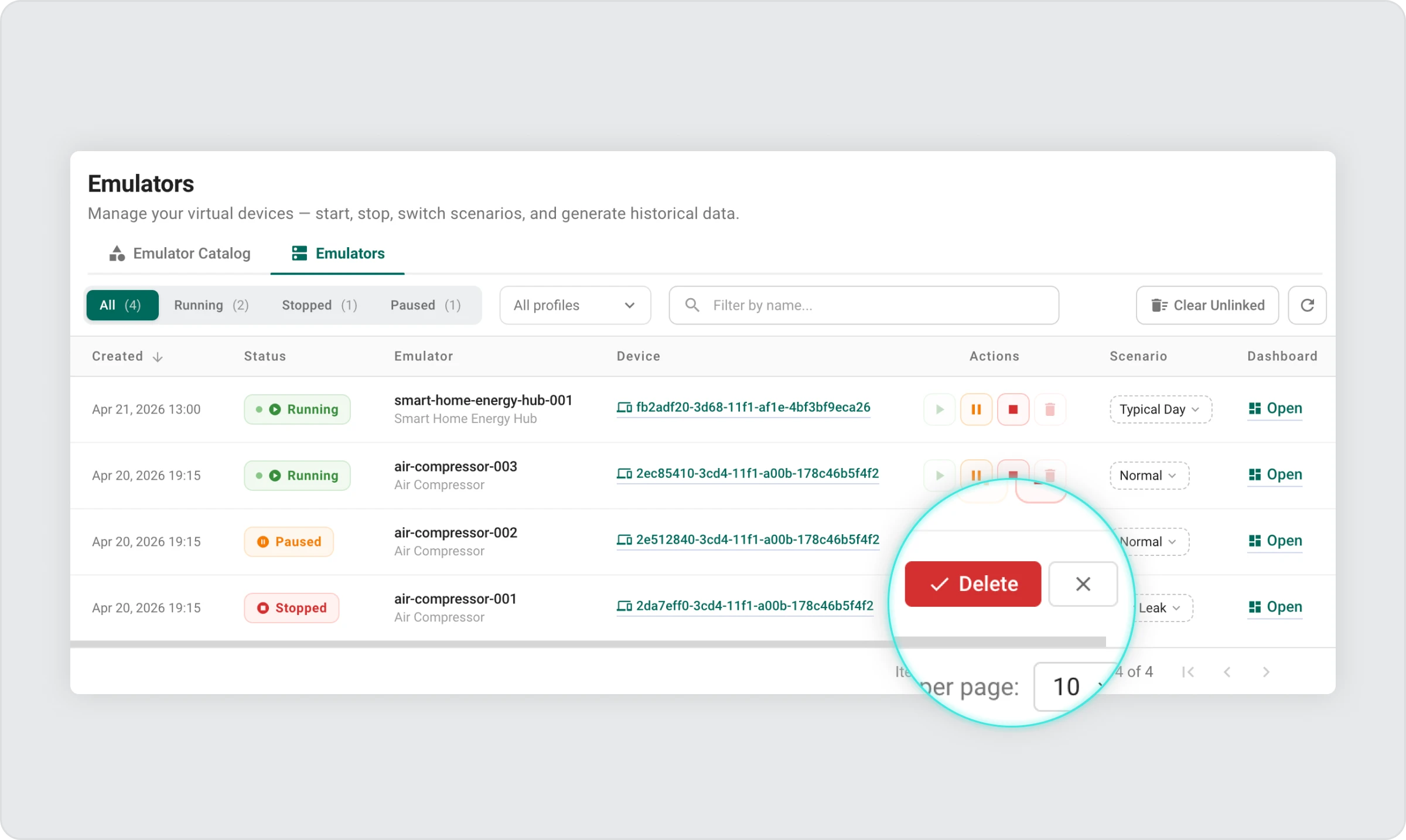
Task: Click Clear Unlinked button
Action: pyautogui.click(x=1207, y=305)
